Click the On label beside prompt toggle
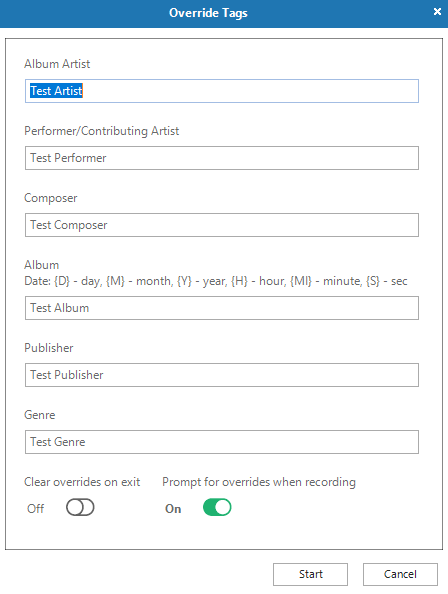The height and width of the screenshot is (594, 448). pos(173,508)
